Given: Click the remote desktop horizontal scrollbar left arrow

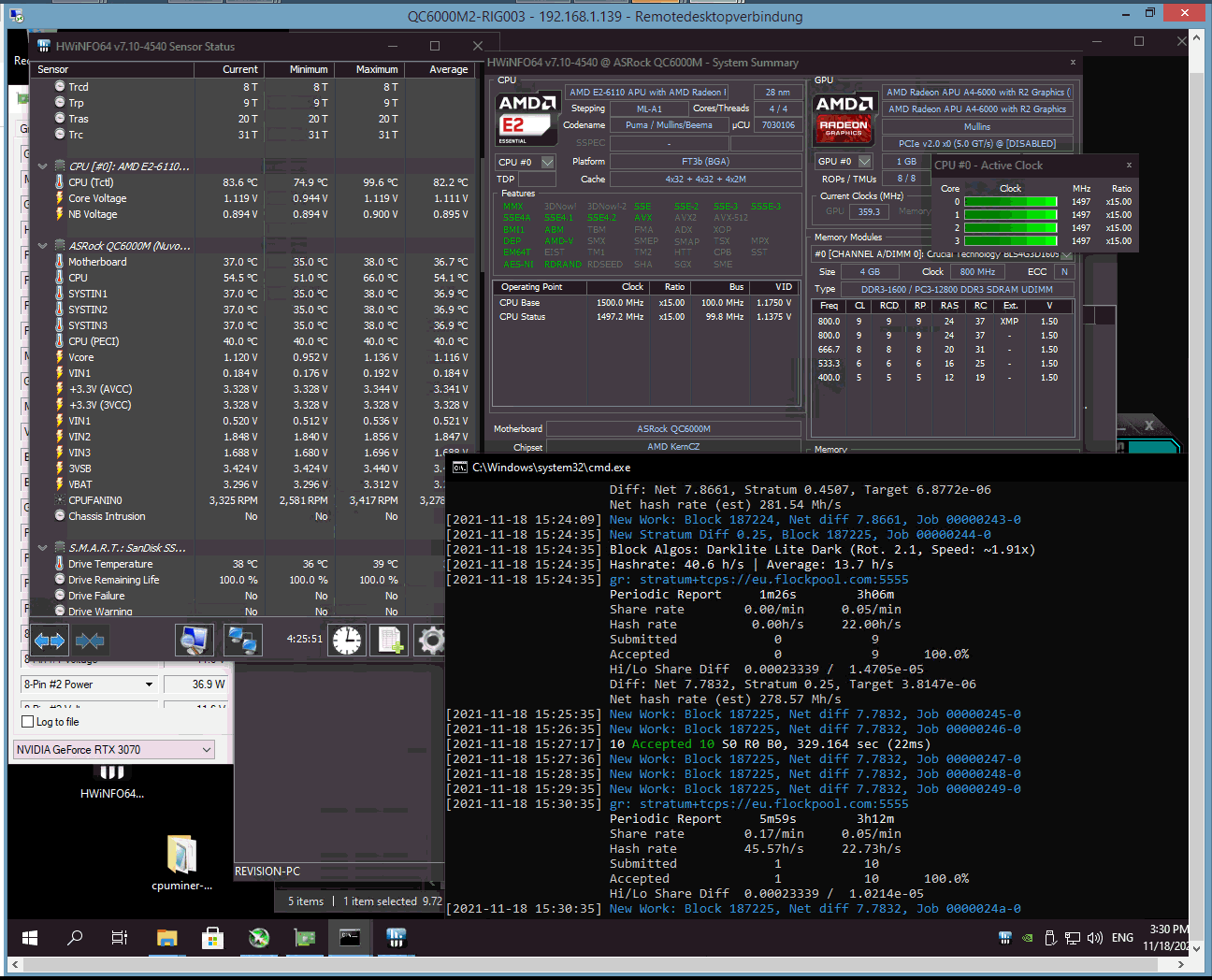Looking at the screenshot, I should click(14, 964).
